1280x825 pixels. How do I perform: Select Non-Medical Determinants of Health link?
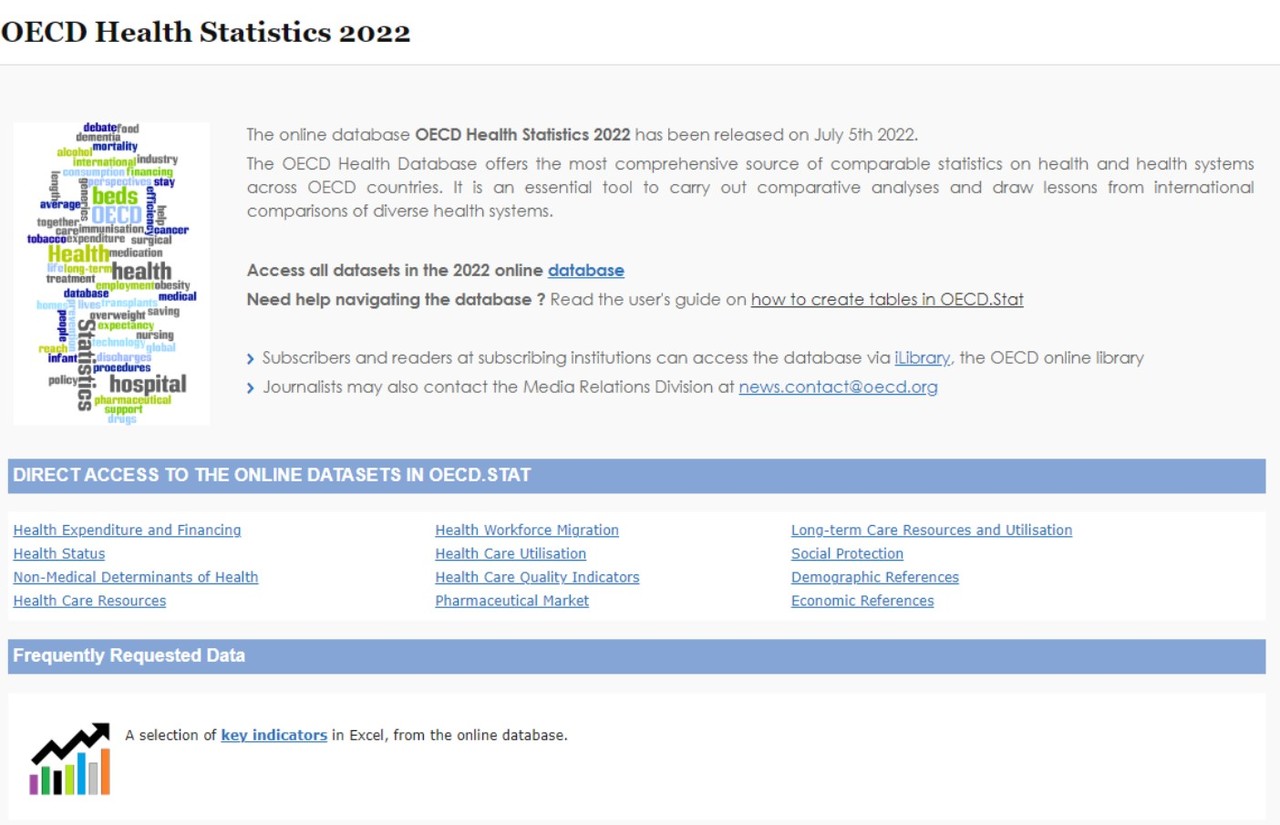(x=135, y=577)
